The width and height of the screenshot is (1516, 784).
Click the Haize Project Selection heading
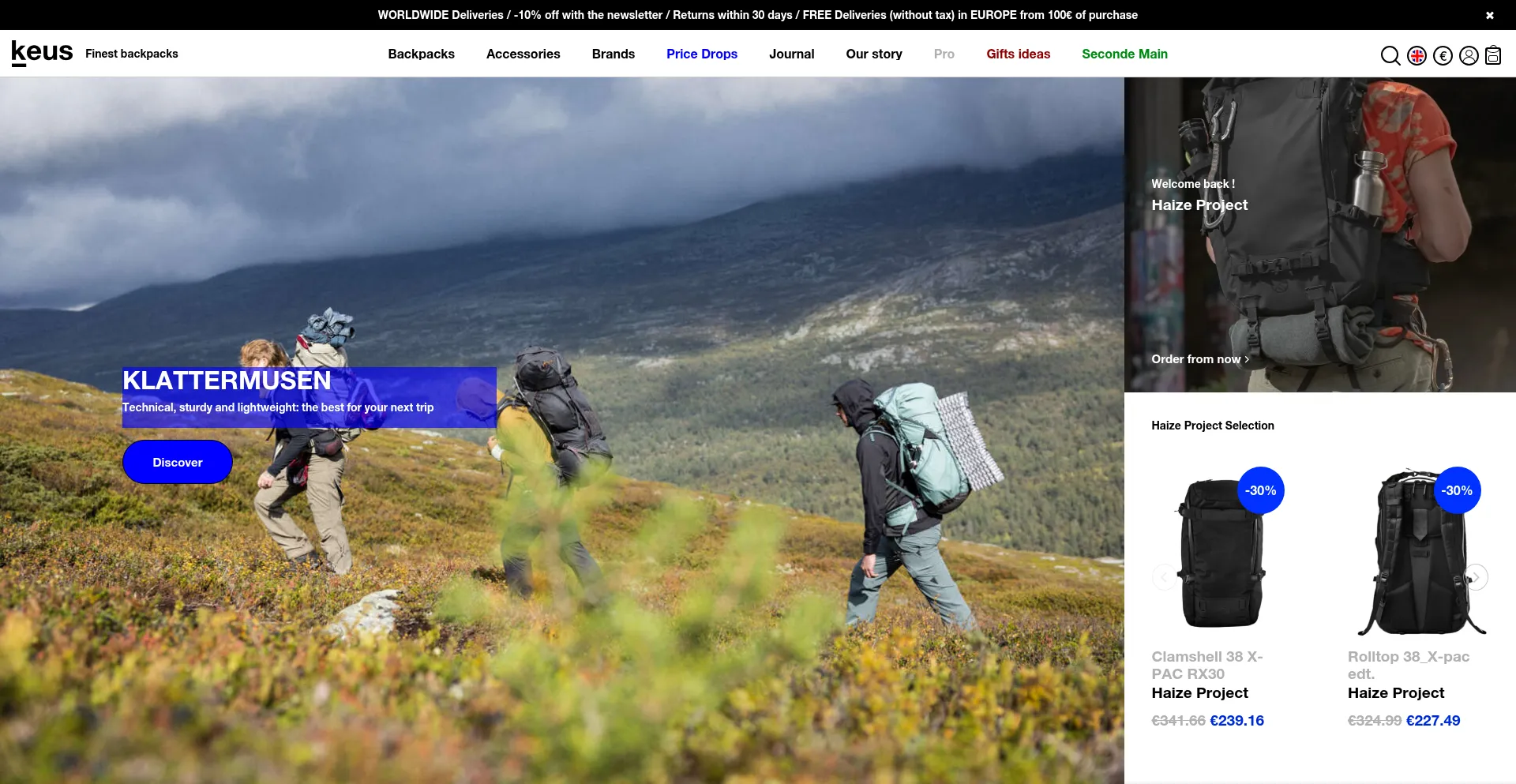click(x=1213, y=426)
